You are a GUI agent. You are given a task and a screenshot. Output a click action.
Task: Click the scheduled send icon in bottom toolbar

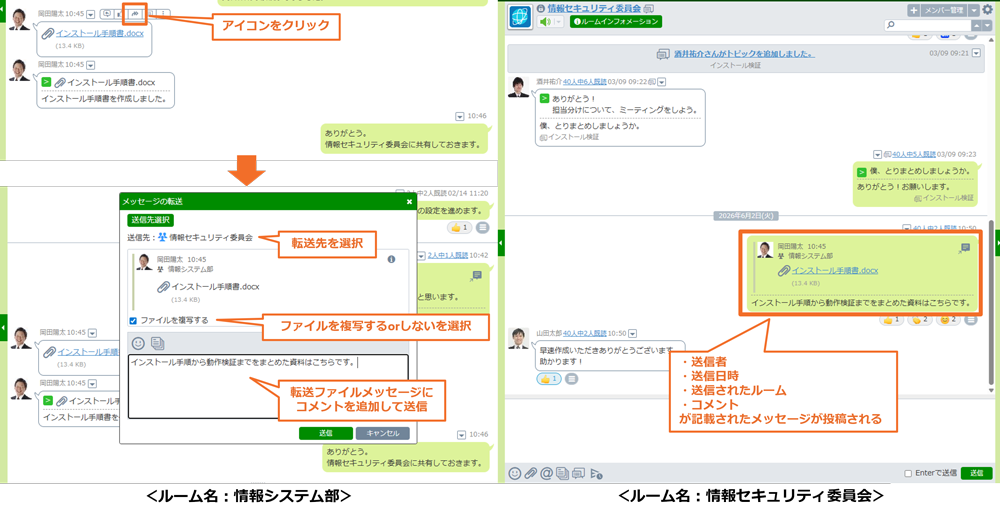596,473
